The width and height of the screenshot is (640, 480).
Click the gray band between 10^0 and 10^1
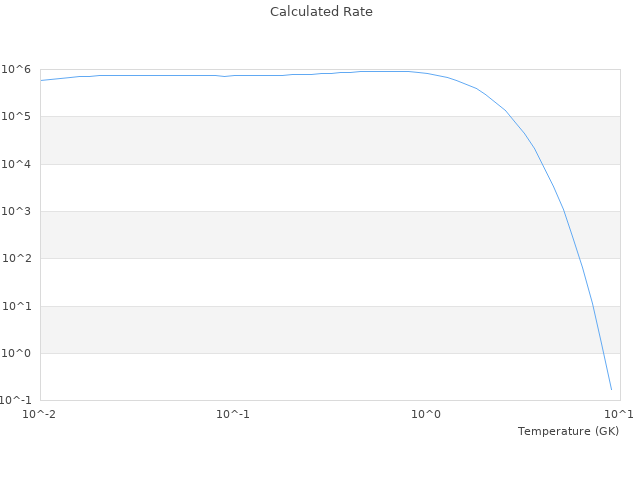[x=250, y=329]
